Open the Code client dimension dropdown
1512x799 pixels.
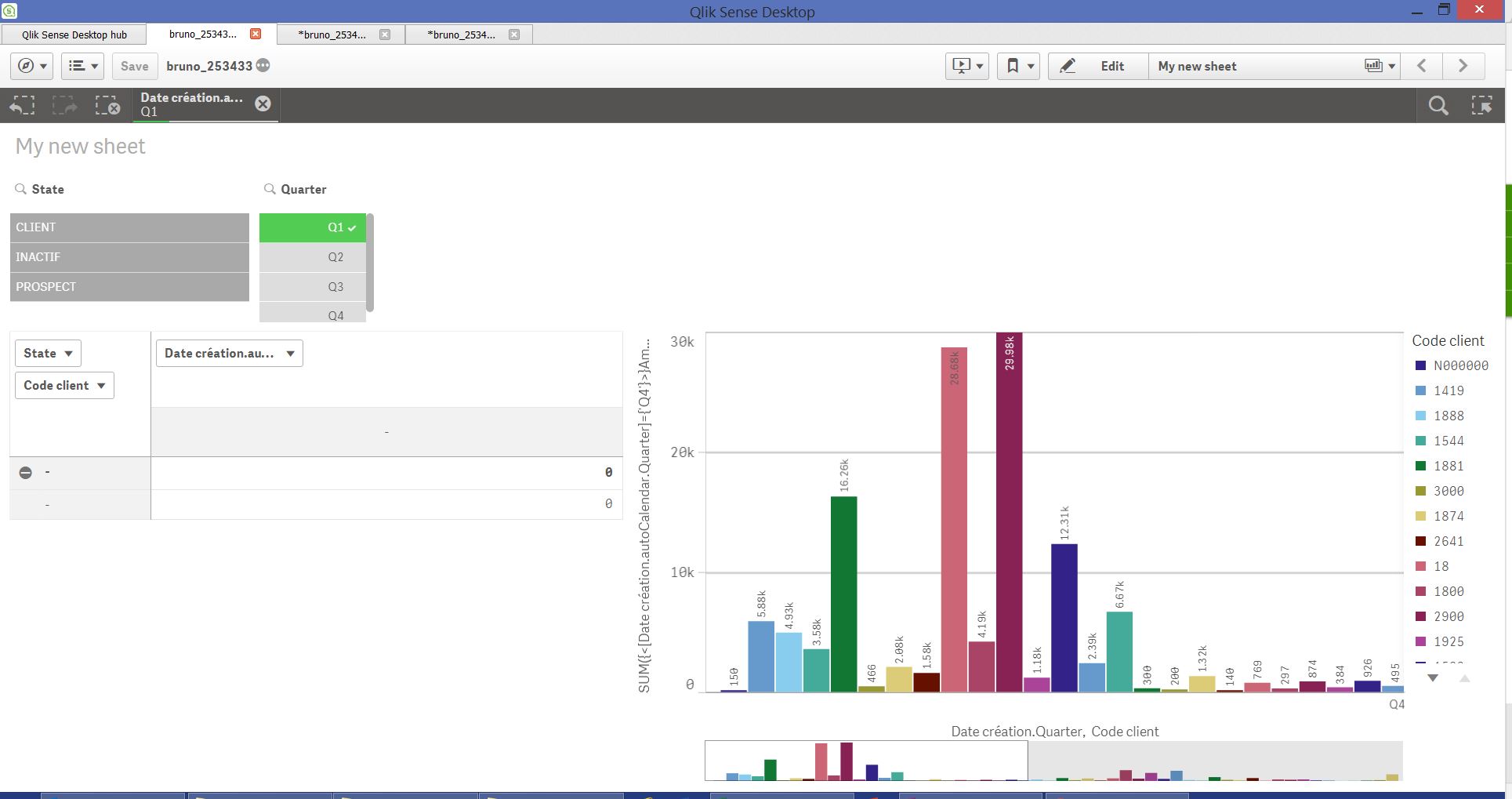pos(64,385)
